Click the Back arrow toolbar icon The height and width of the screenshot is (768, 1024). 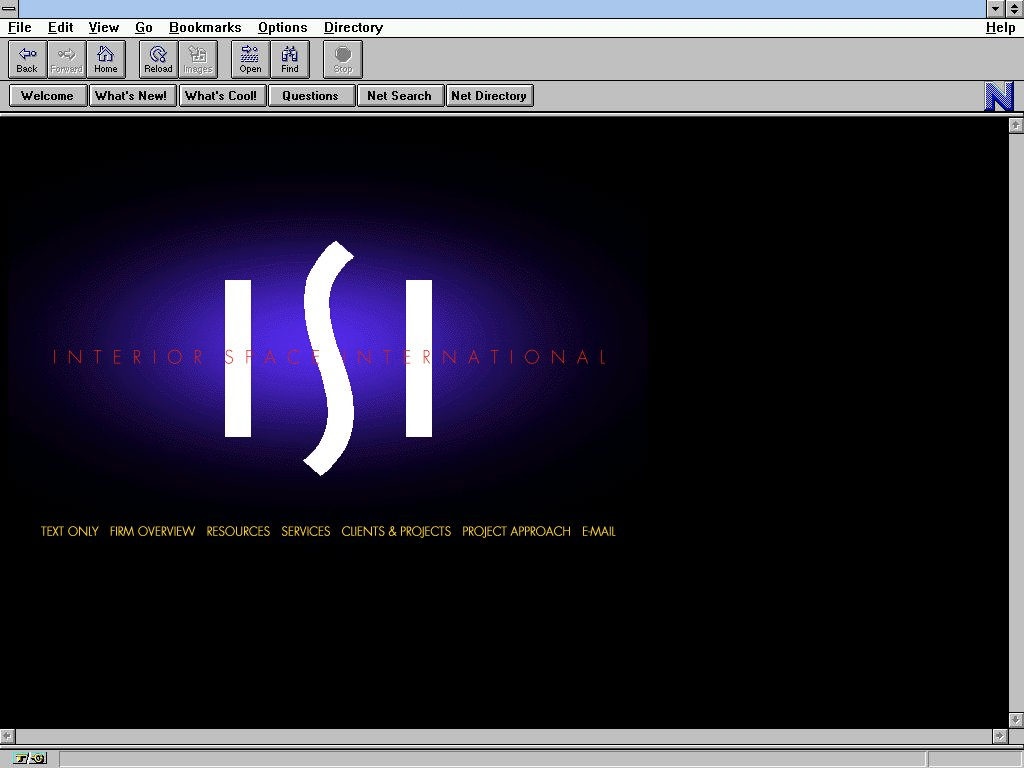27,59
